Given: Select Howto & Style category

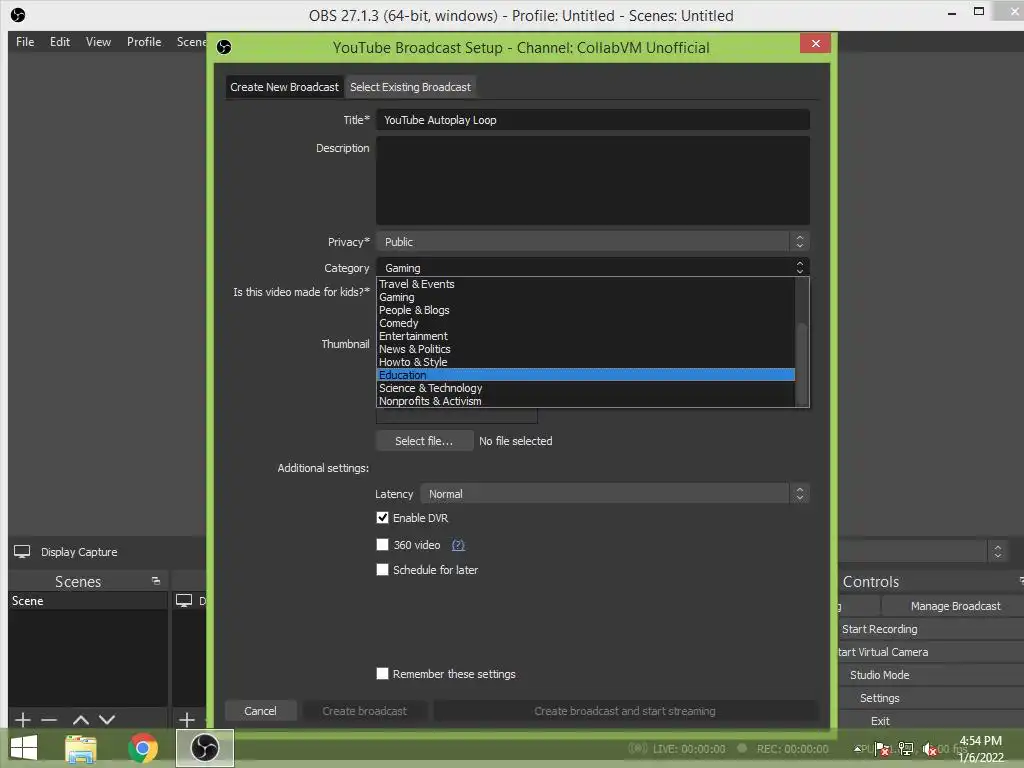Looking at the screenshot, I should [586, 362].
